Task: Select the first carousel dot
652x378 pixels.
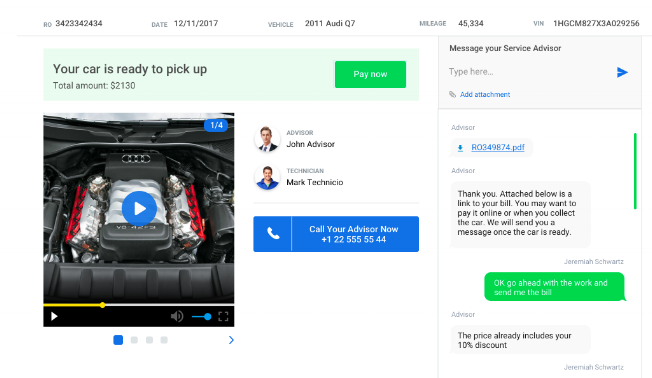Action: (118, 340)
